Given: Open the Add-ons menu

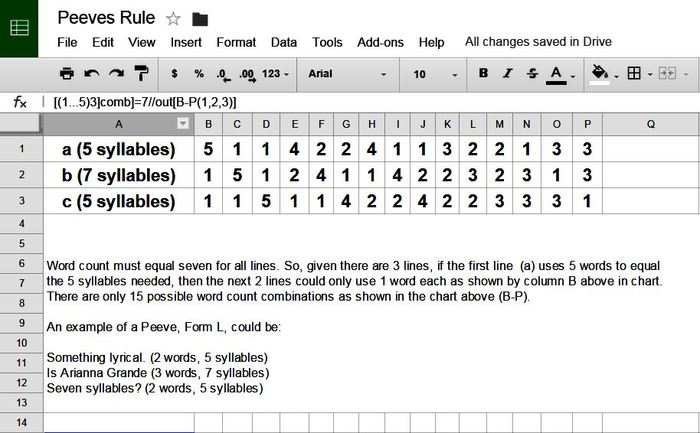Looking at the screenshot, I should click(x=379, y=42).
